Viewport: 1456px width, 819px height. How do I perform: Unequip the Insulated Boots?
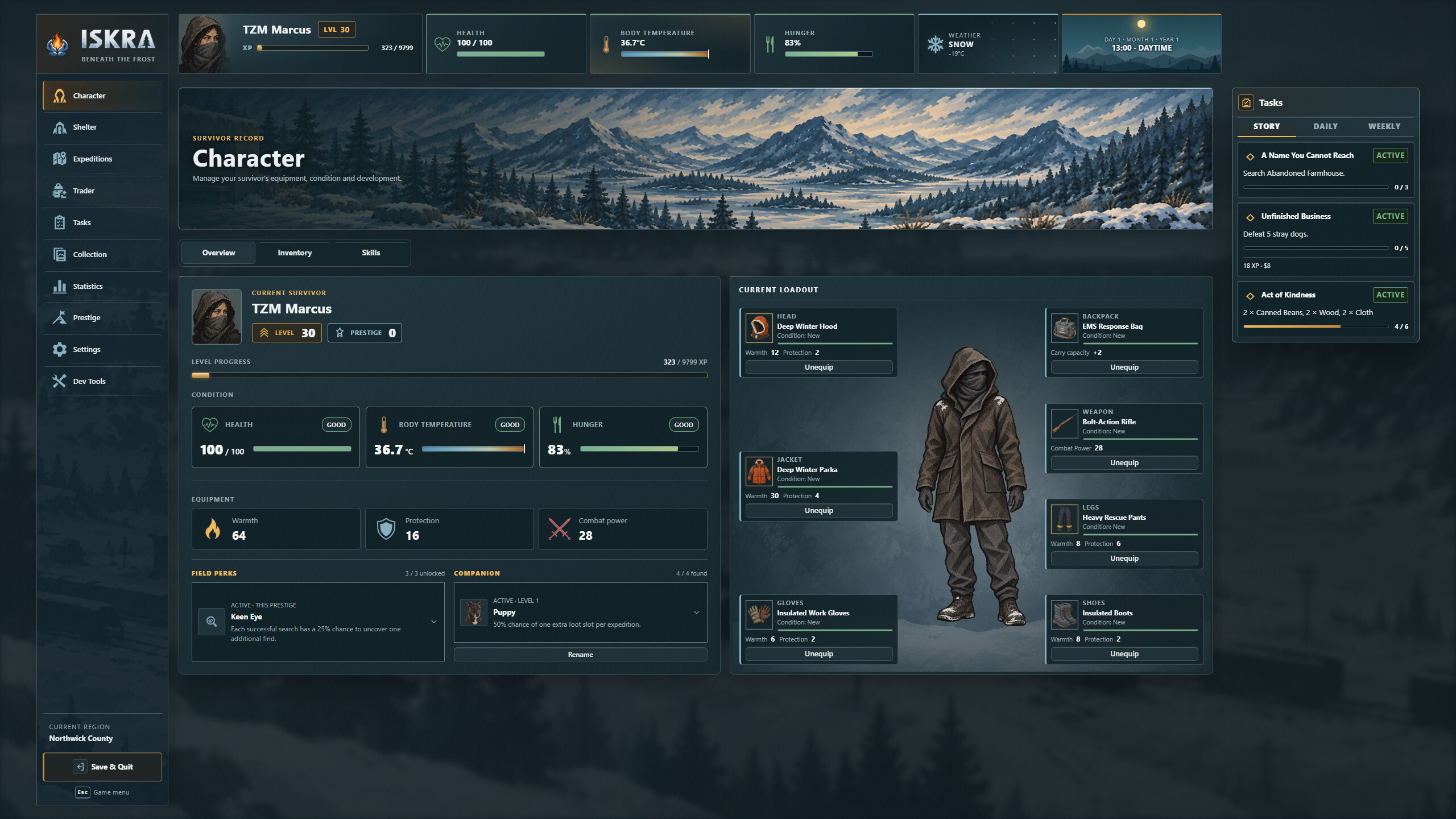tap(1124, 654)
